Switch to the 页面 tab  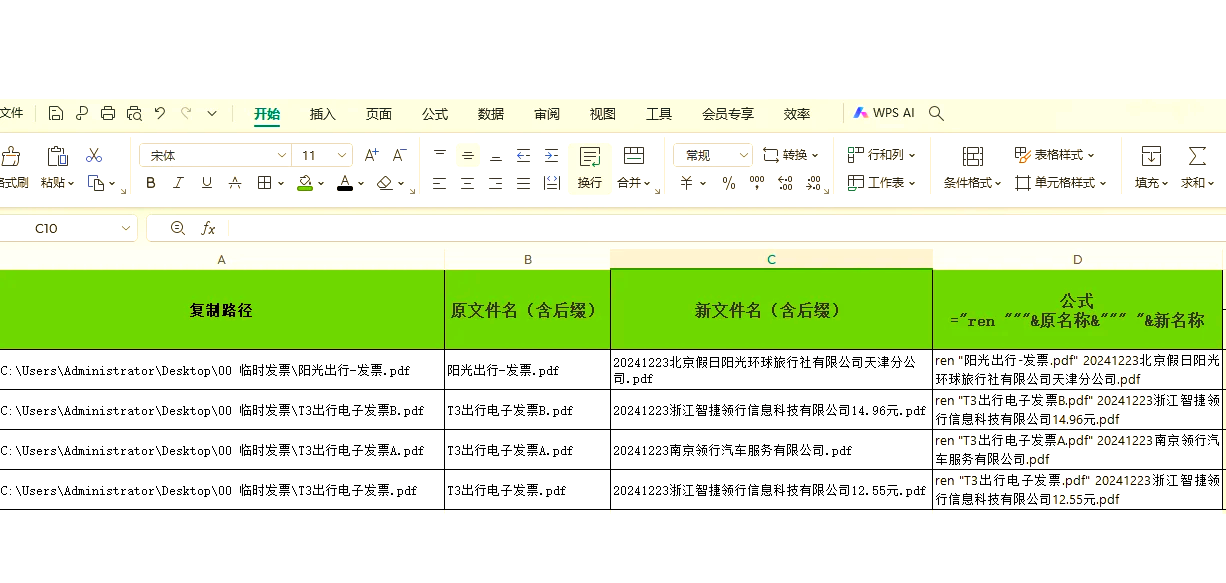tap(379, 114)
